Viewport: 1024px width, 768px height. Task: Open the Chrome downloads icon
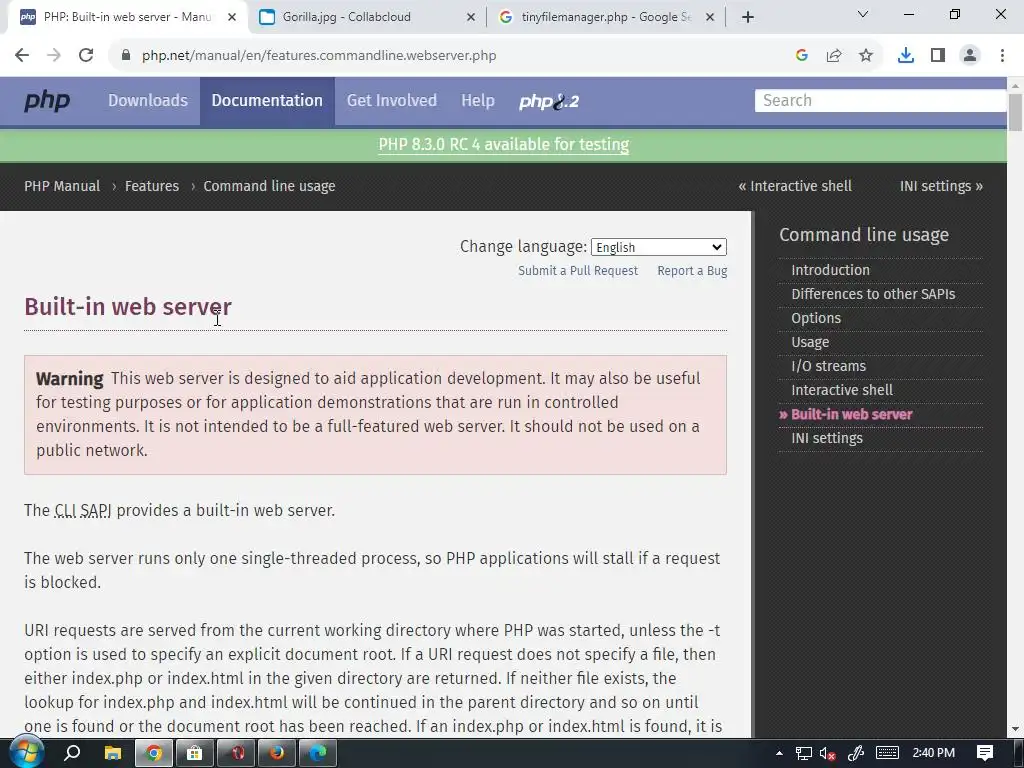pyautogui.click(x=906, y=56)
